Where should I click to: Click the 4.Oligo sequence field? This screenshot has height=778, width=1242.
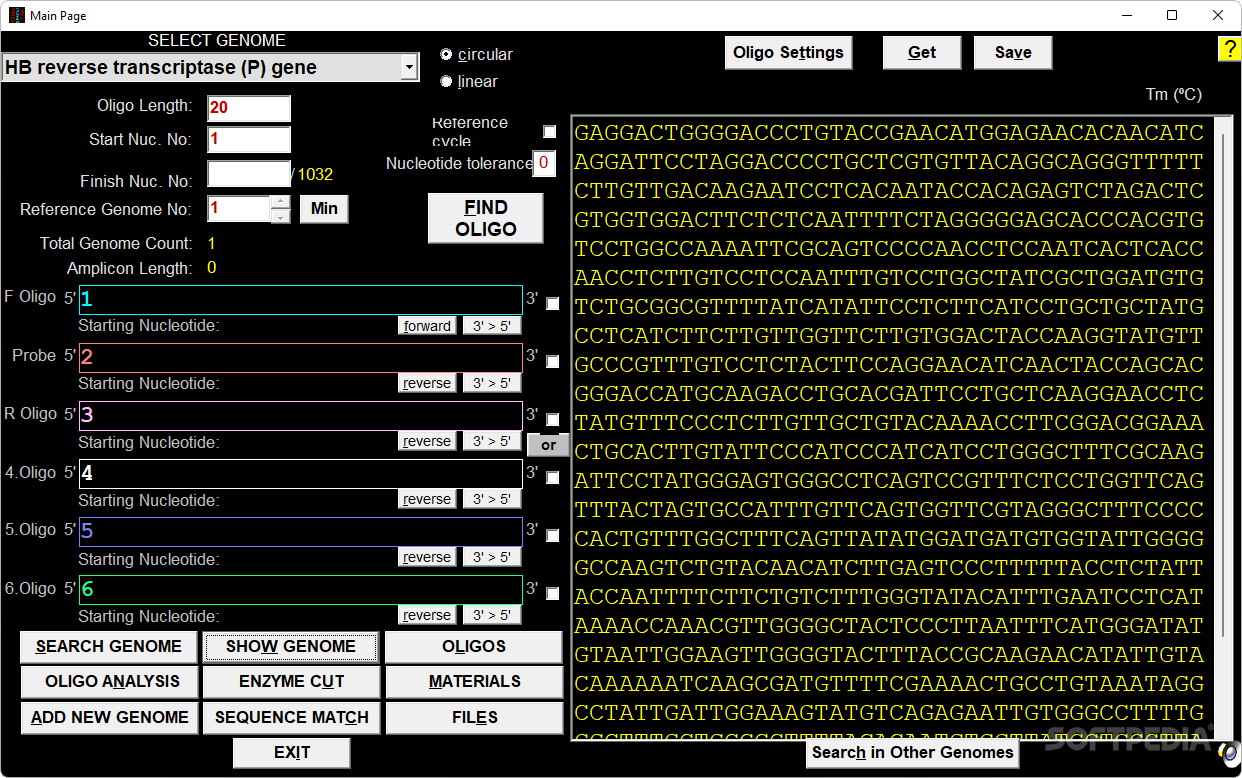[x=301, y=474]
